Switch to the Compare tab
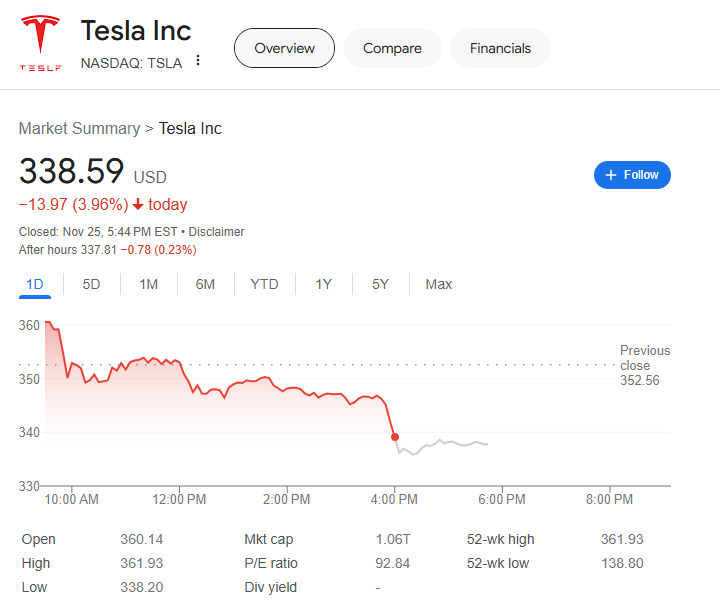720x606 pixels. point(392,48)
